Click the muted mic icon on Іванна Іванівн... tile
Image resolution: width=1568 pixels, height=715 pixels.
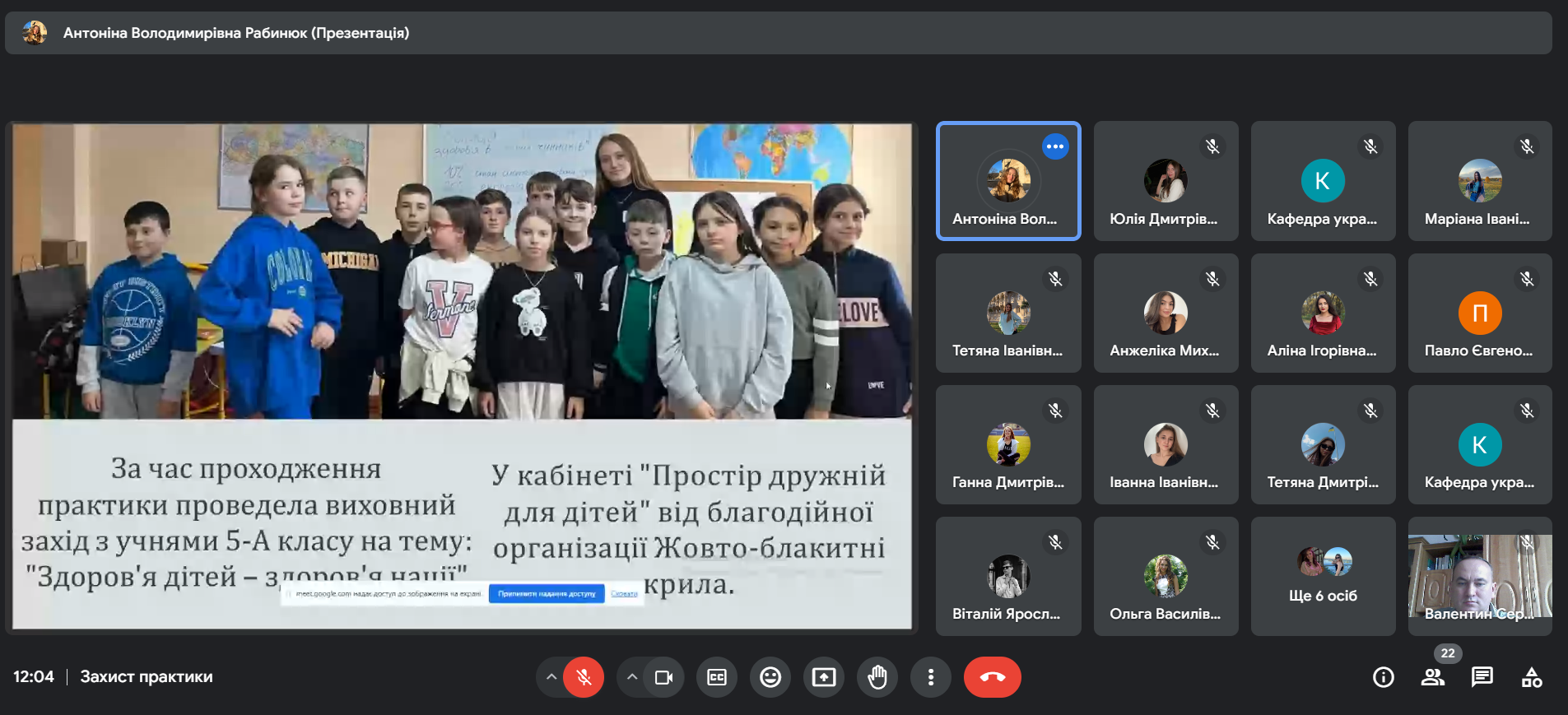(1212, 411)
